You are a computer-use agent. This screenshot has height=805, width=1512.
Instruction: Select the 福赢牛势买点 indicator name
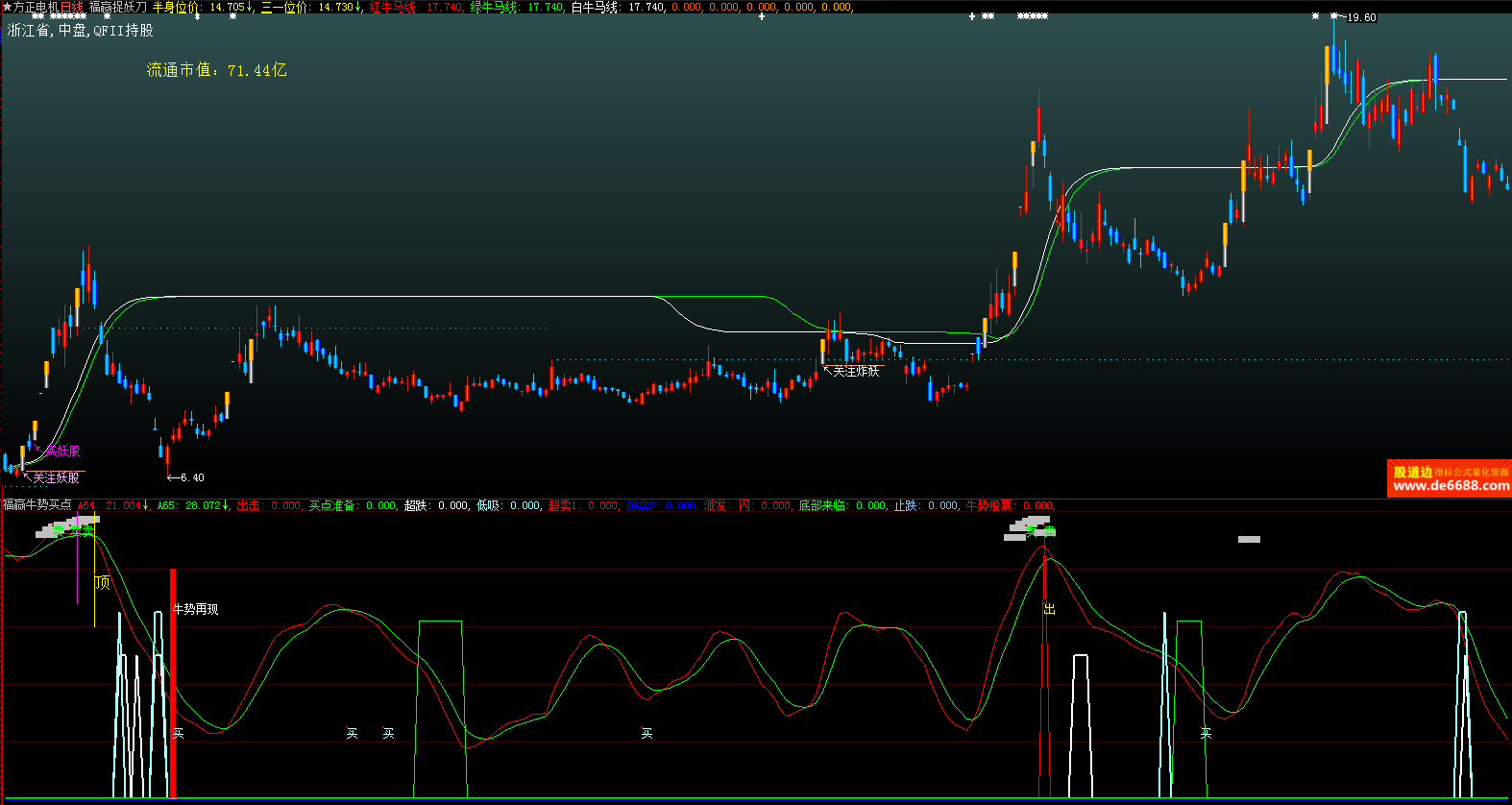click(x=37, y=505)
